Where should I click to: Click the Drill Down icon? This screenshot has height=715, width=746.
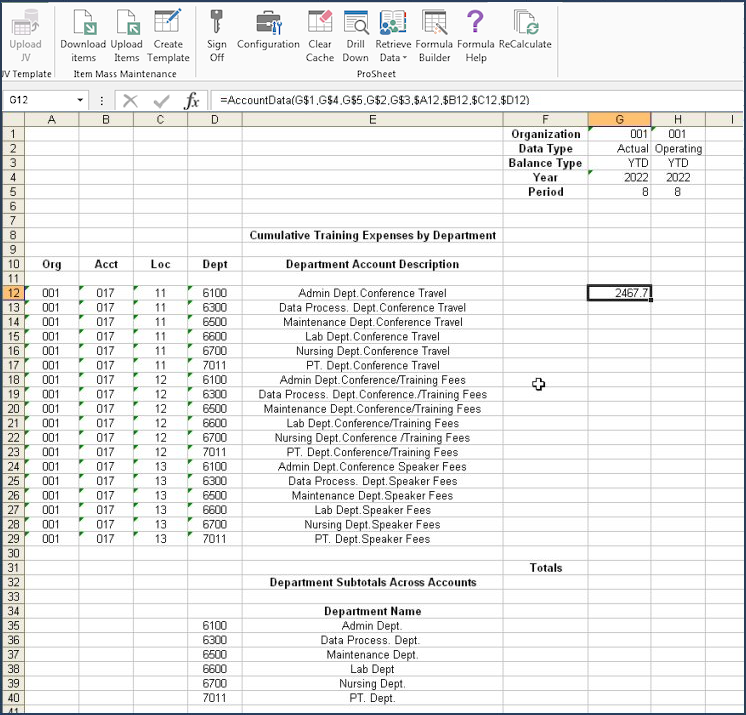tap(355, 24)
